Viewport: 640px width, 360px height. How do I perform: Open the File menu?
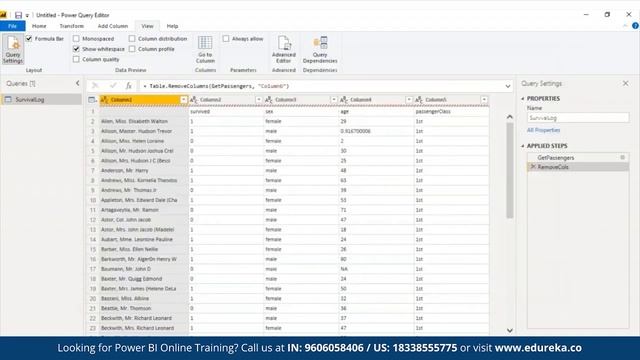tap(13, 26)
